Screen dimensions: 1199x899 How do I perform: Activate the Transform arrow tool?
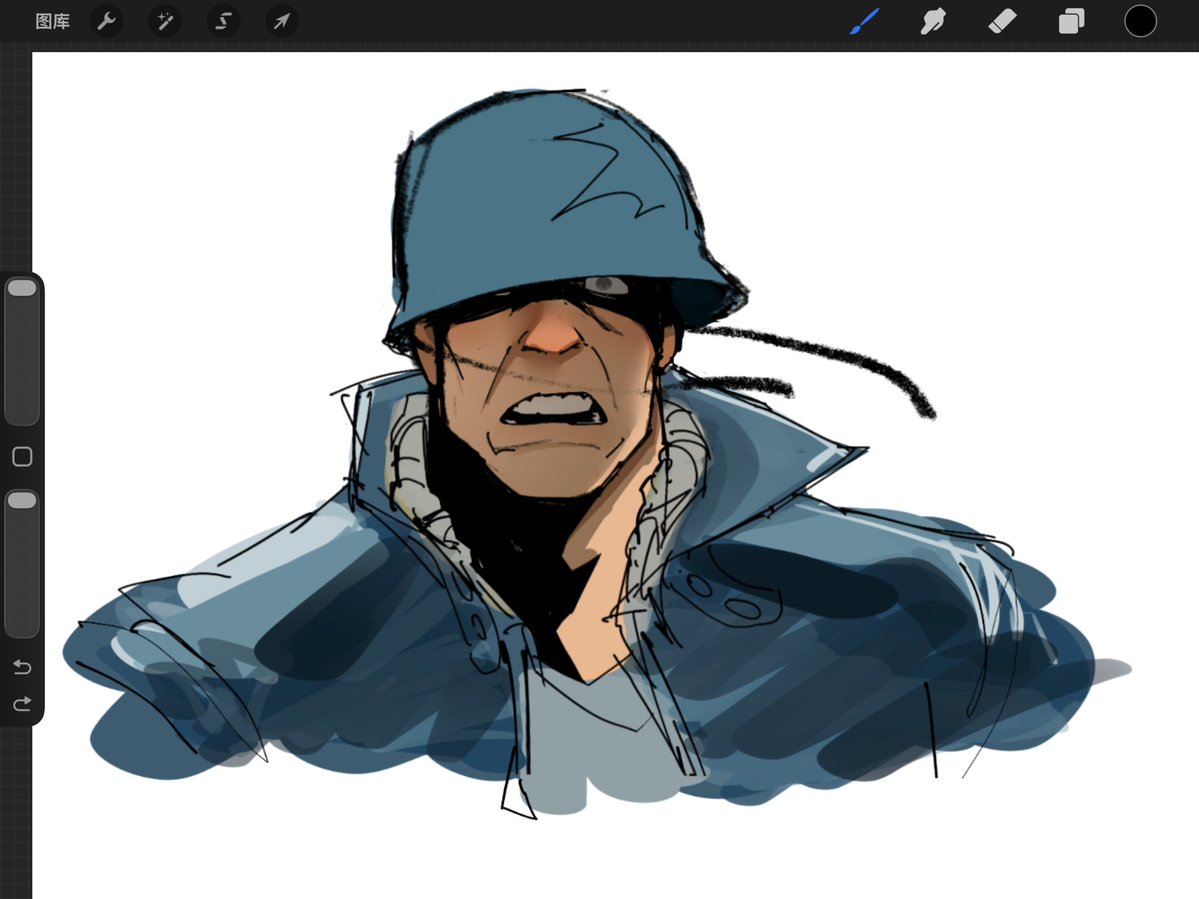click(x=282, y=21)
